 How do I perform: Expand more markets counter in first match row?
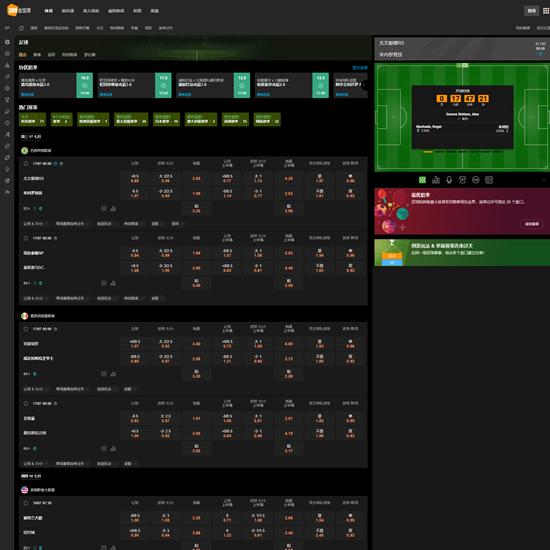(27, 208)
